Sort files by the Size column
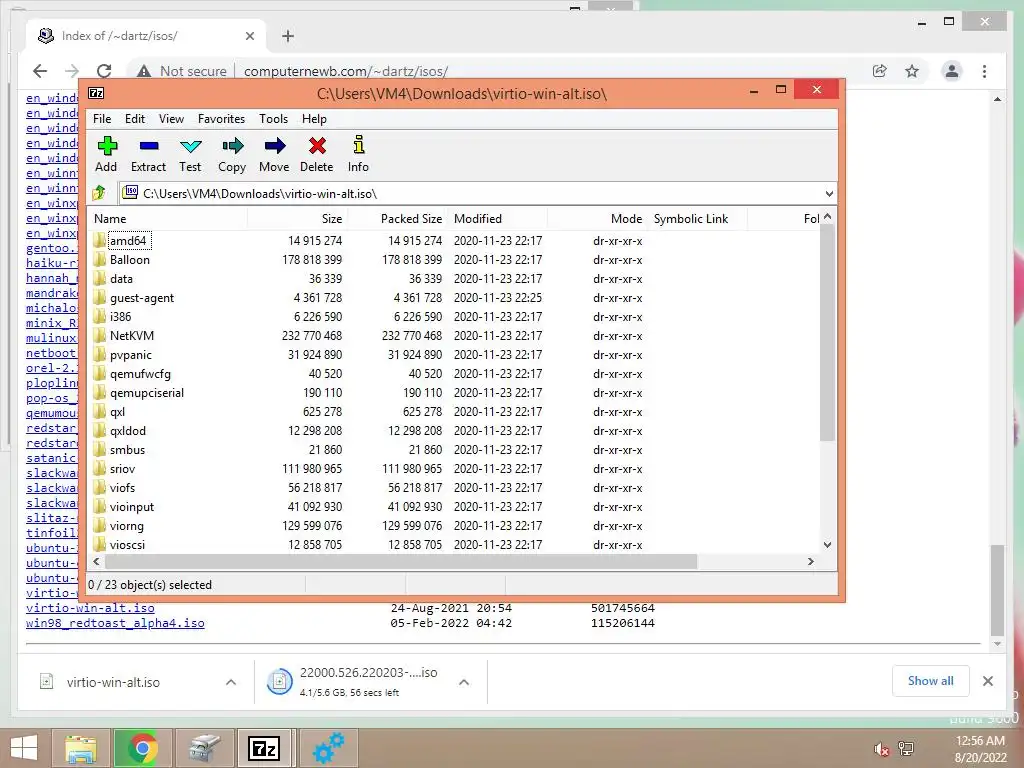The height and width of the screenshot is (768, 1024). pos(297,219)
